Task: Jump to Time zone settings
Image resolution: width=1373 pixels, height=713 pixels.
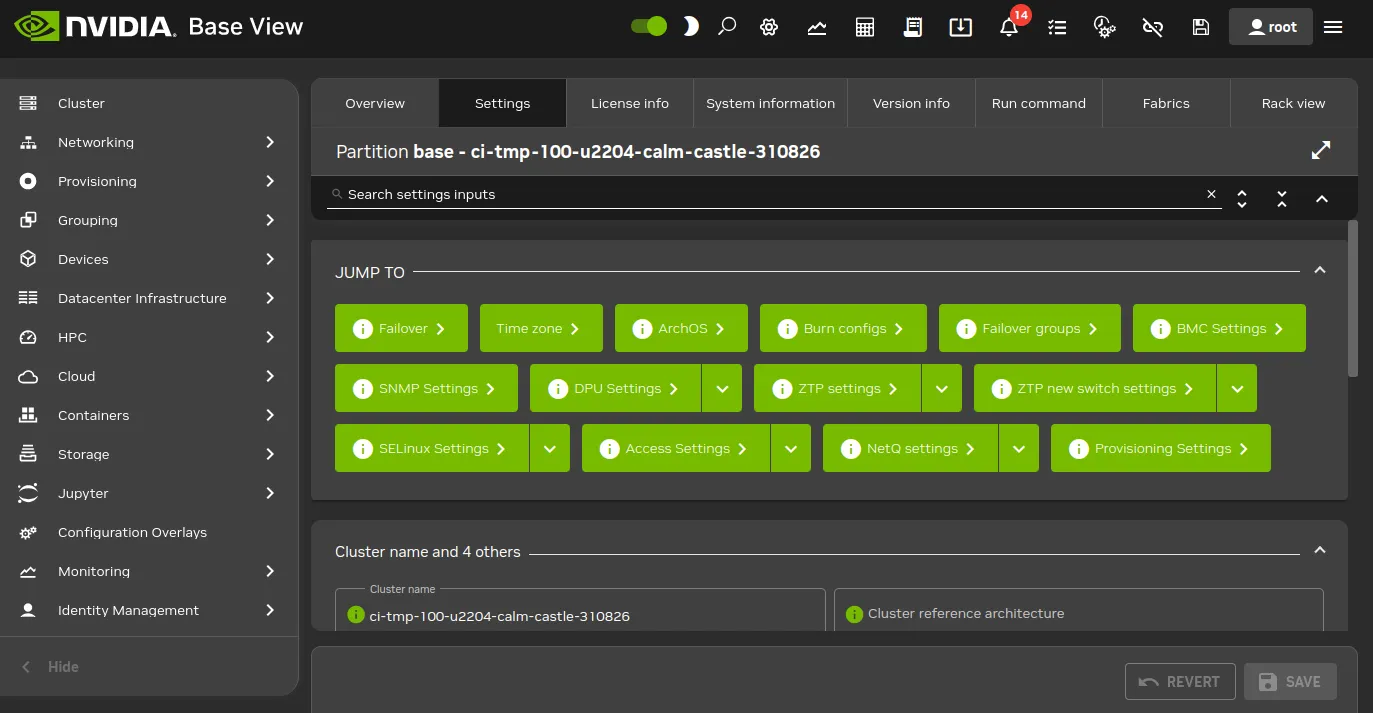Action: click(x=541, y=328)
